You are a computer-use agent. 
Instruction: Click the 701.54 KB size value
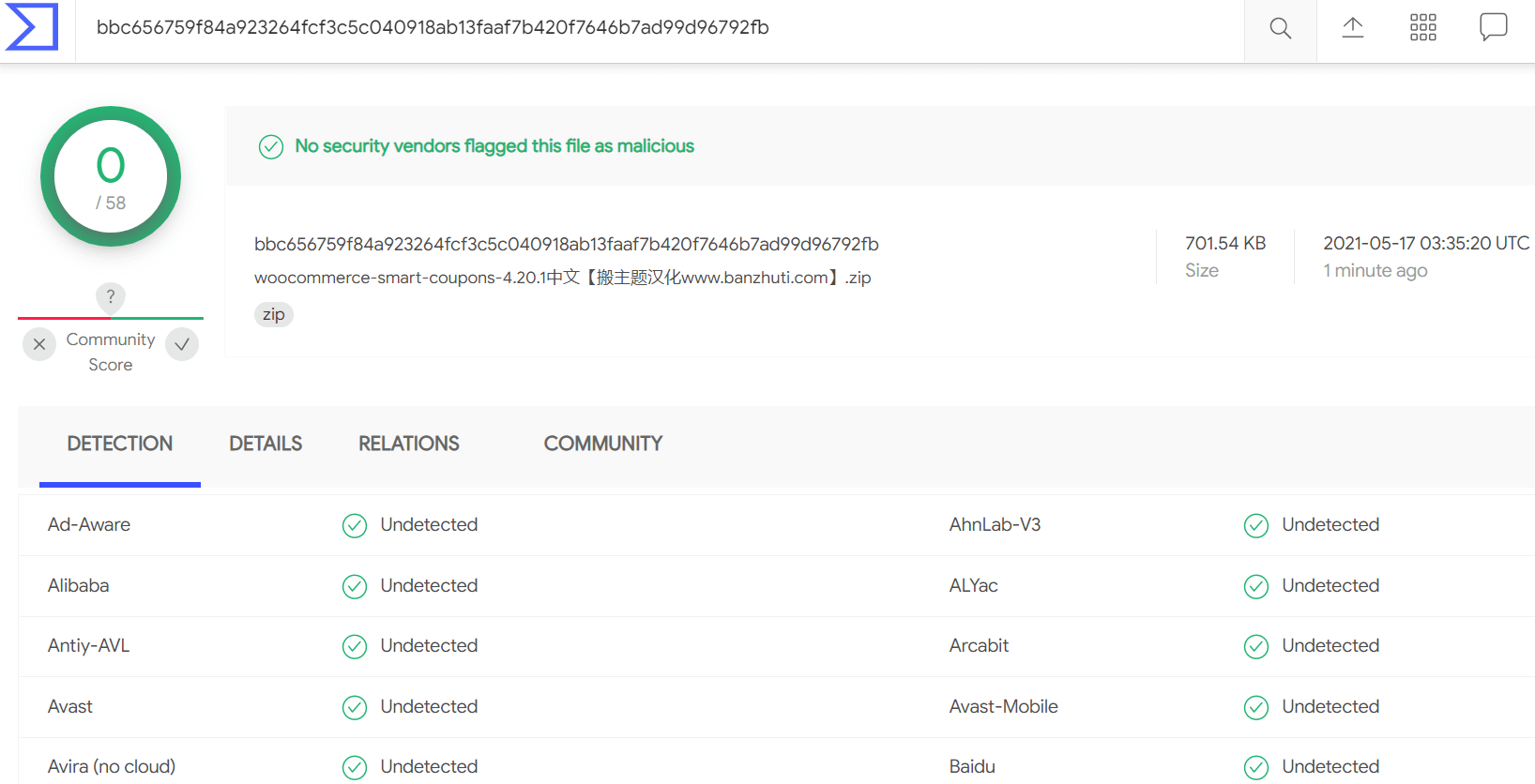click(x=1225, y=243)
